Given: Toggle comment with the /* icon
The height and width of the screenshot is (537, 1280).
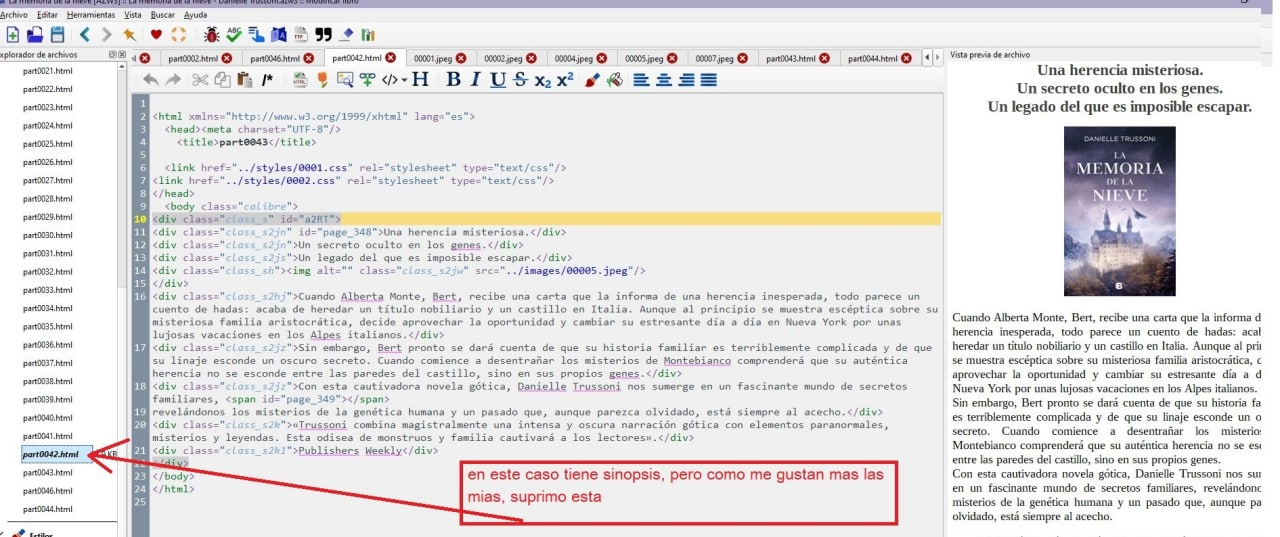Looking at the screenshot, I should point(267,80).
